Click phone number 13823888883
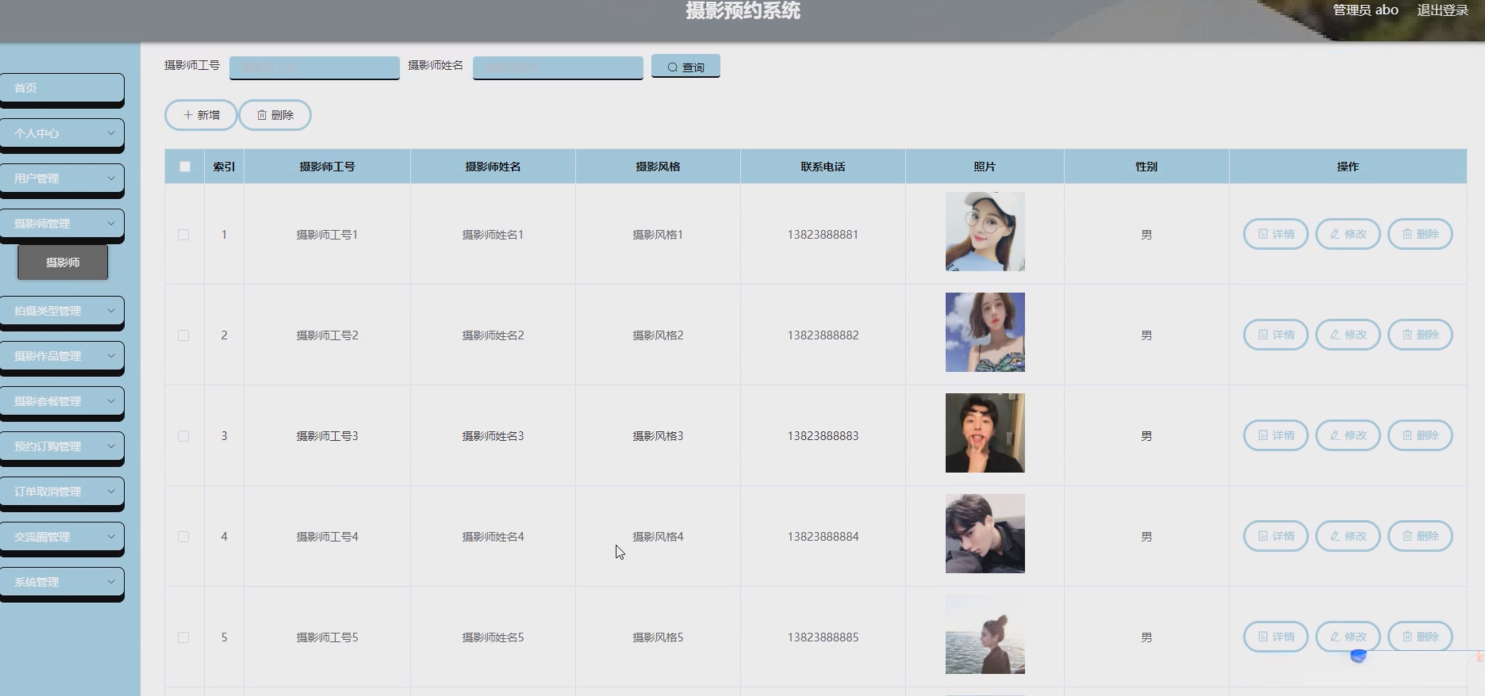Image resolution: width=1485 pixels, height=696 pixels. 823,436
